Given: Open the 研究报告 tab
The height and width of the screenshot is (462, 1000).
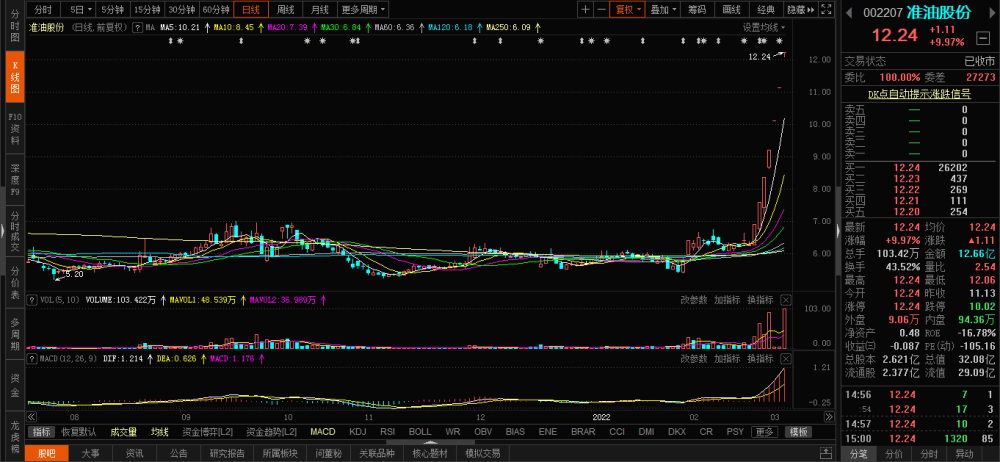Looking at the screenshot, I should pos(227,454).
